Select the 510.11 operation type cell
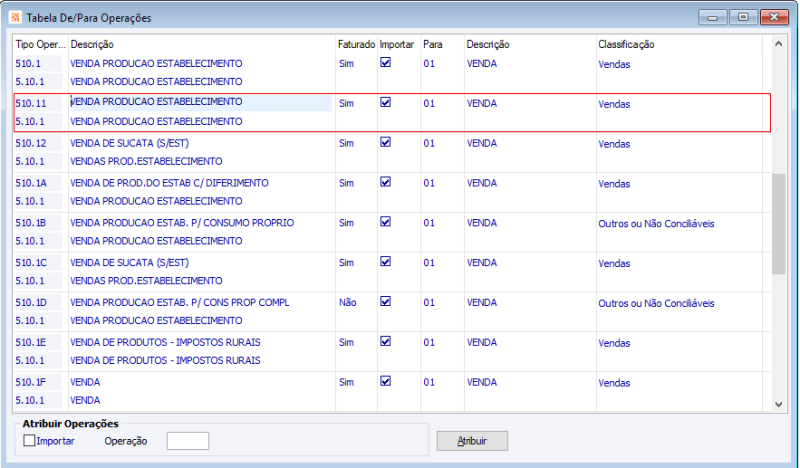 (x=38, y=103)
